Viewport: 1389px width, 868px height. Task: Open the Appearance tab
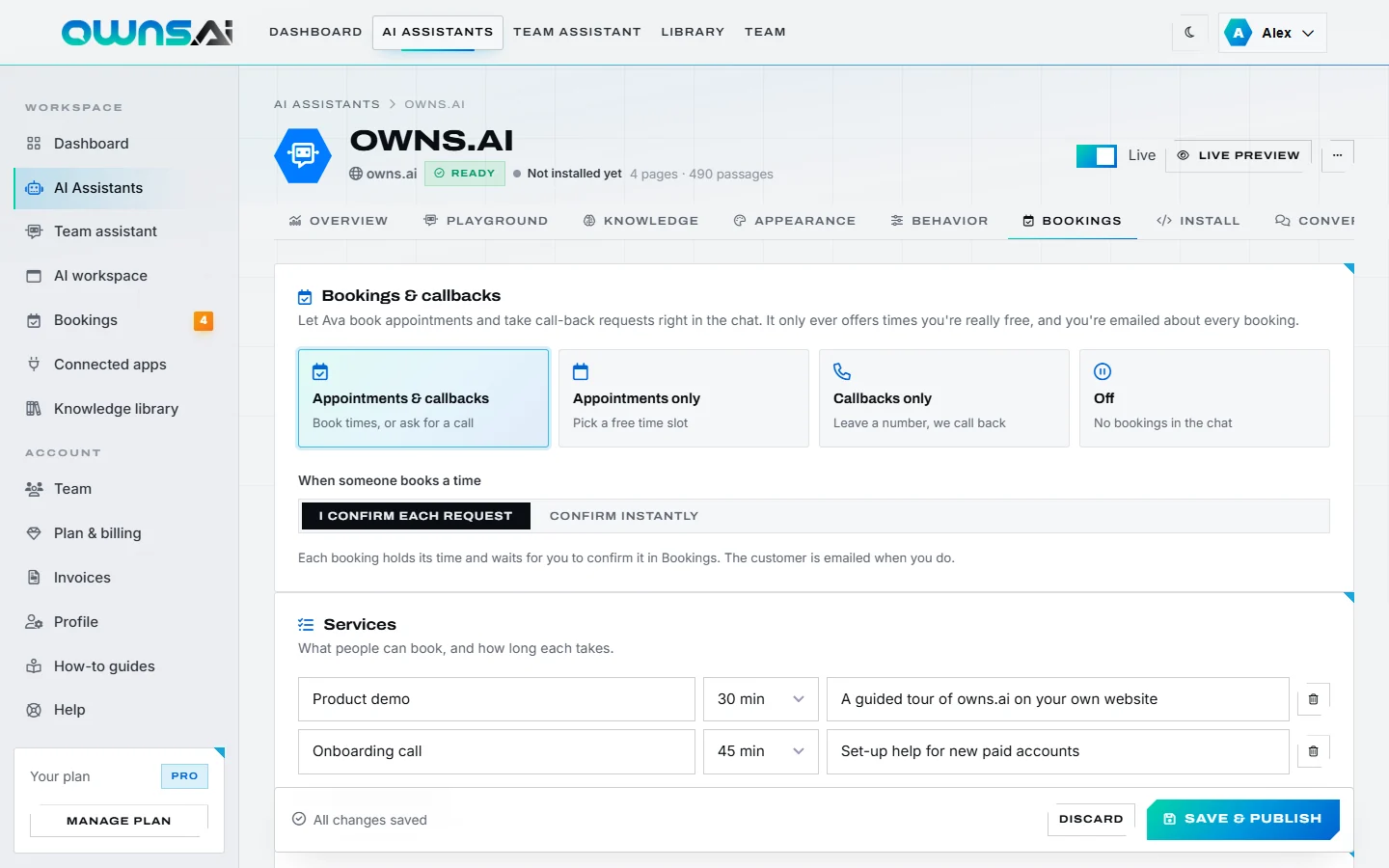[795, 221]
